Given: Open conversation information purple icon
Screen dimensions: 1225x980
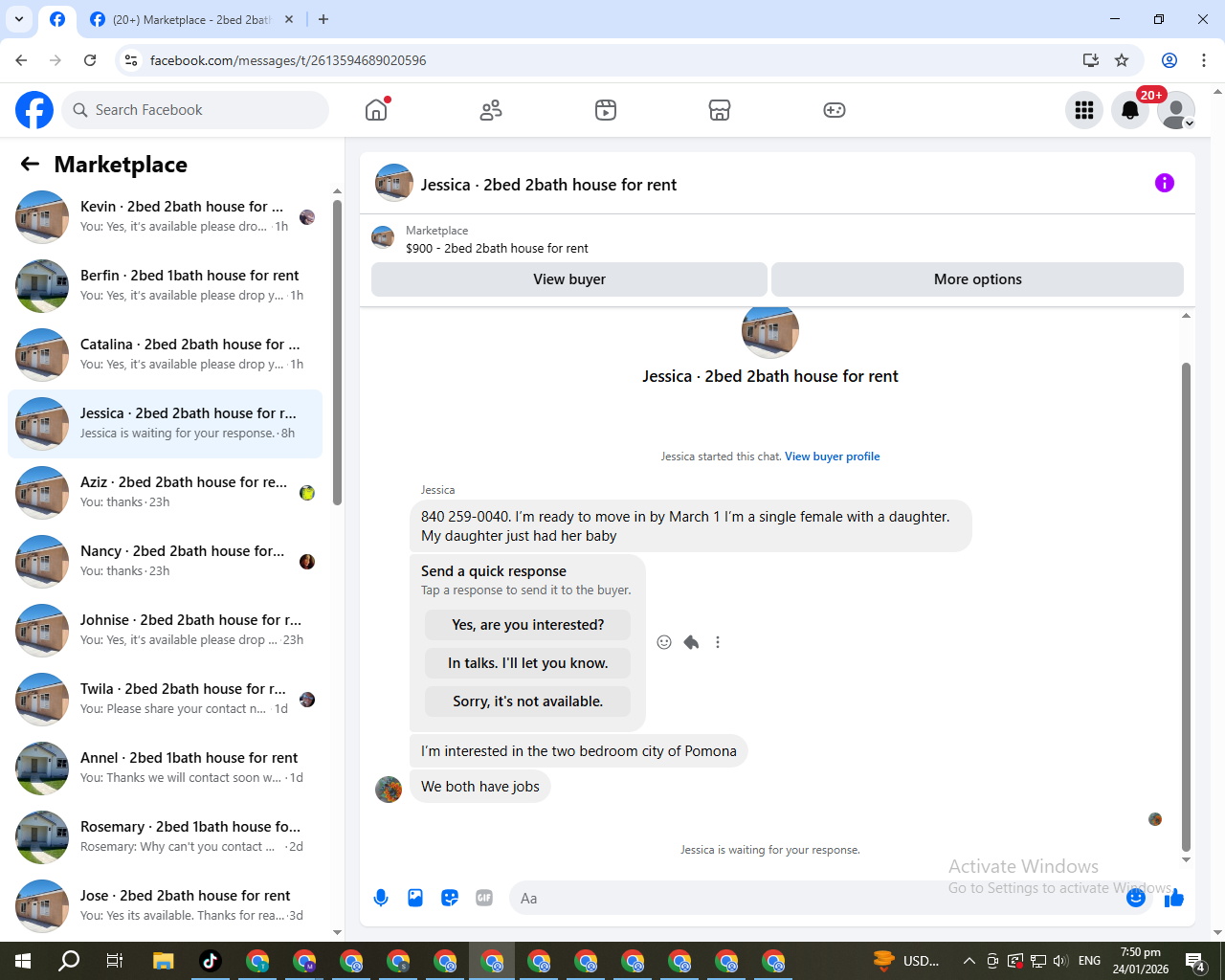Looking at the screenshot, I should click(x=1165, y=183).
